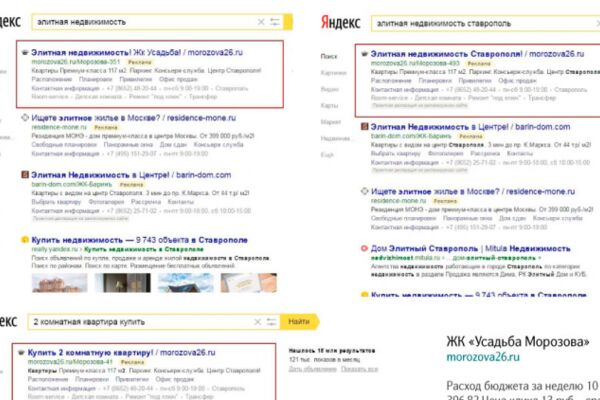Switch to the "Картинки" tab in right sidebar
The width and height of the screenshot is (600, 400).
(333, 73)
